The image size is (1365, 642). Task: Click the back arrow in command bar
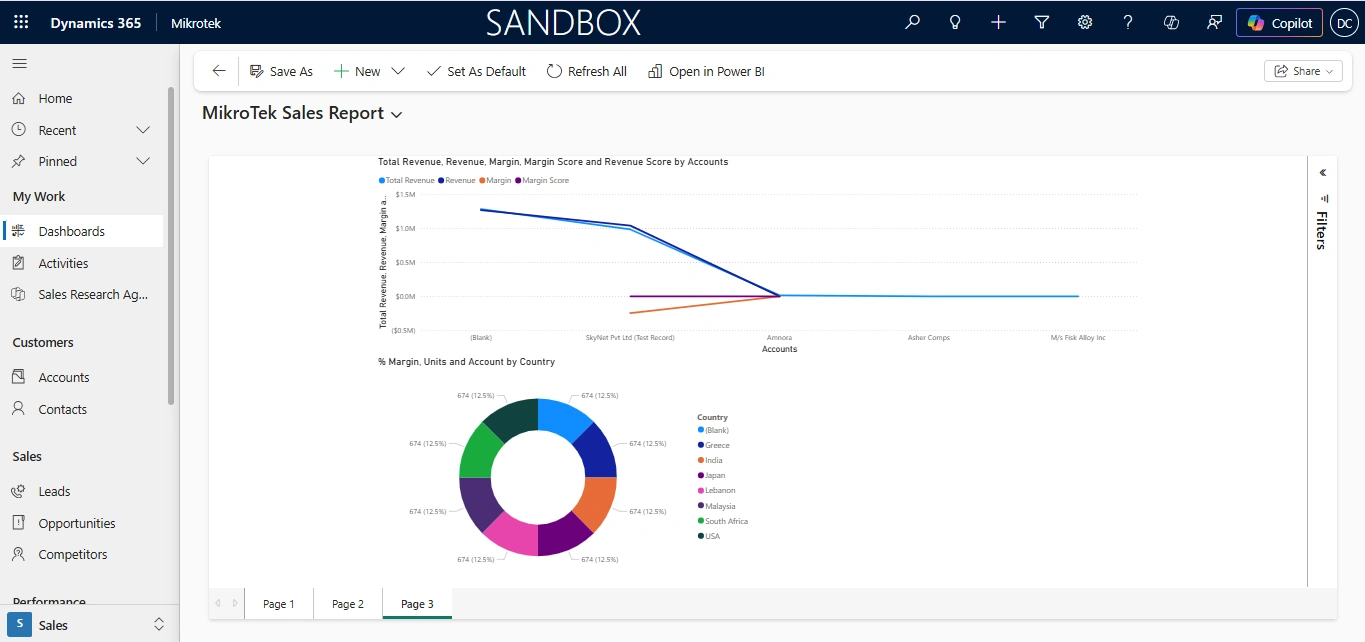[219, 71]
